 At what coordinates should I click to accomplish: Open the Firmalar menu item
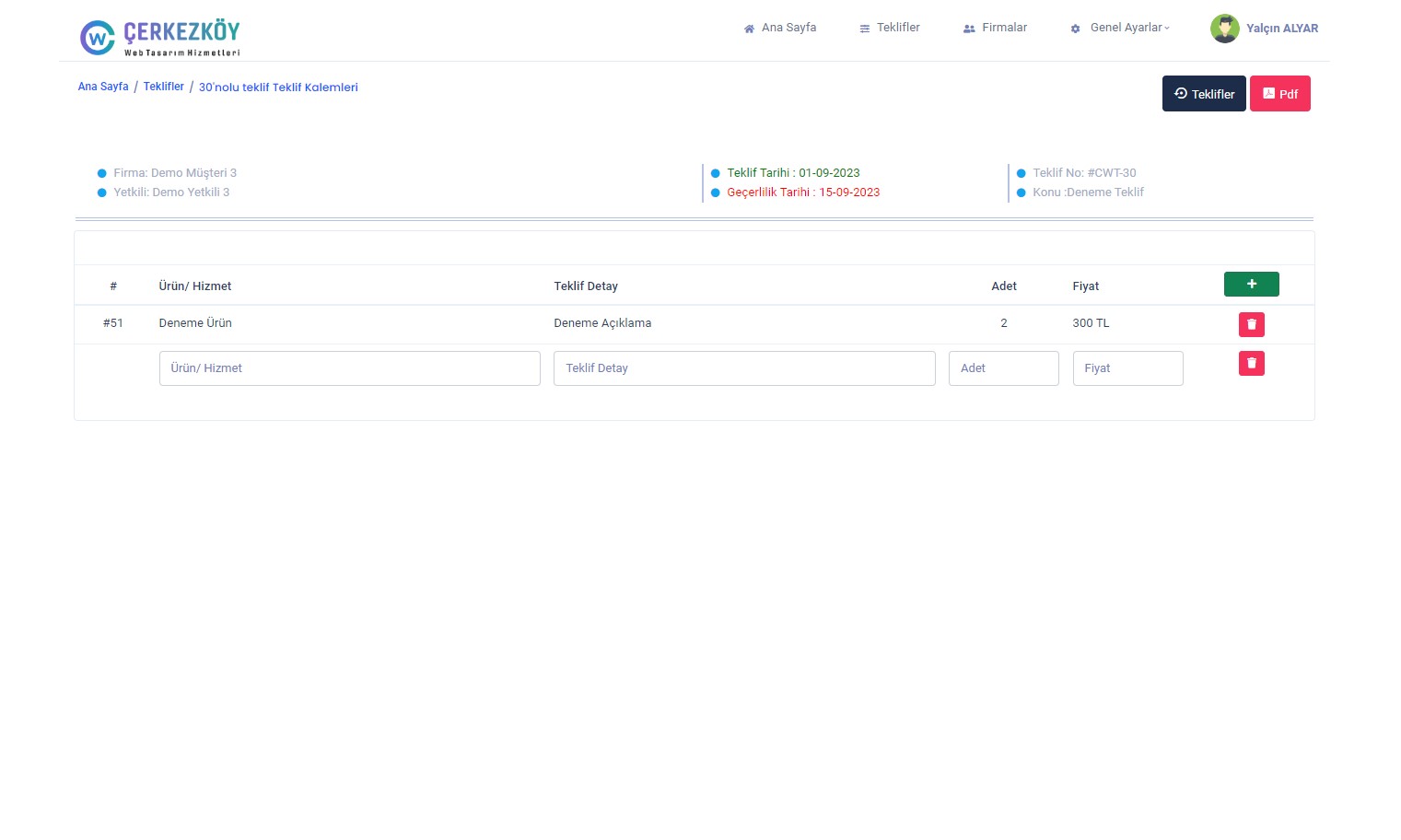(x=1003, y=28)
